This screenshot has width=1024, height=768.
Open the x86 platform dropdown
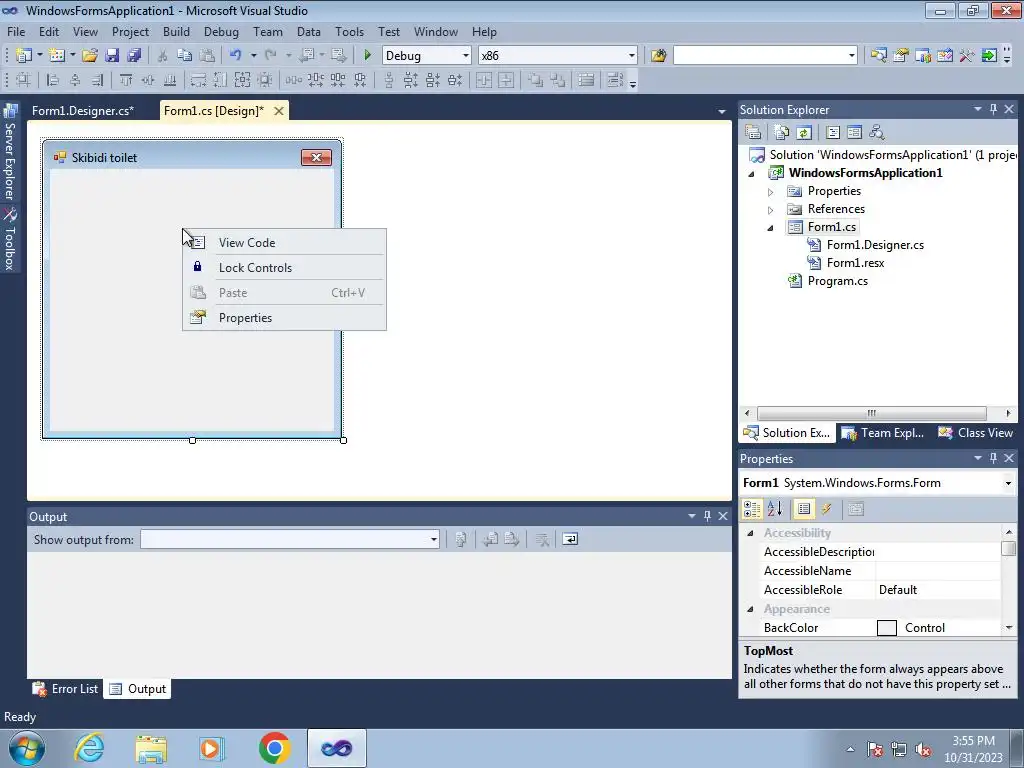632,56
